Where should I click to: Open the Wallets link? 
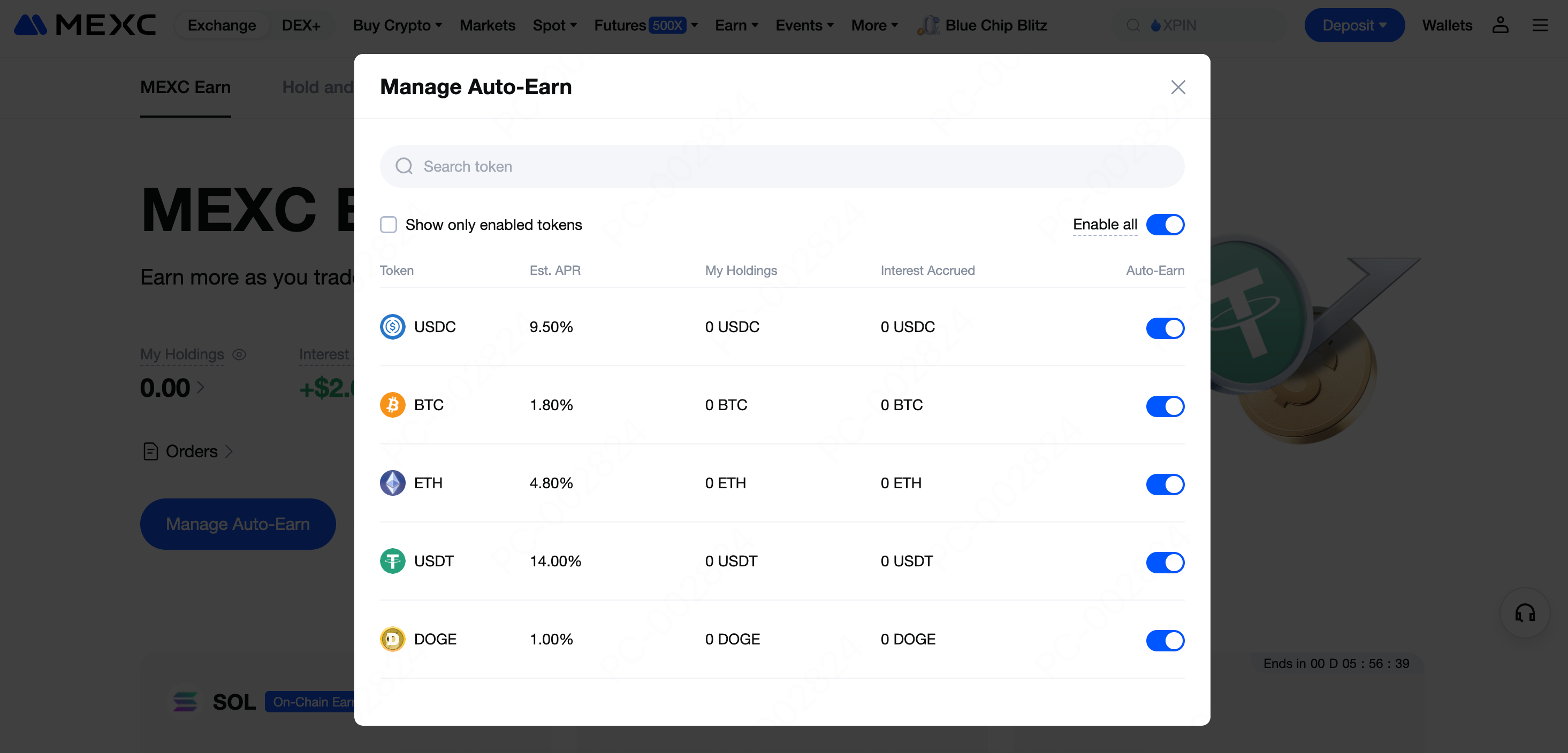coord(1447,25)
